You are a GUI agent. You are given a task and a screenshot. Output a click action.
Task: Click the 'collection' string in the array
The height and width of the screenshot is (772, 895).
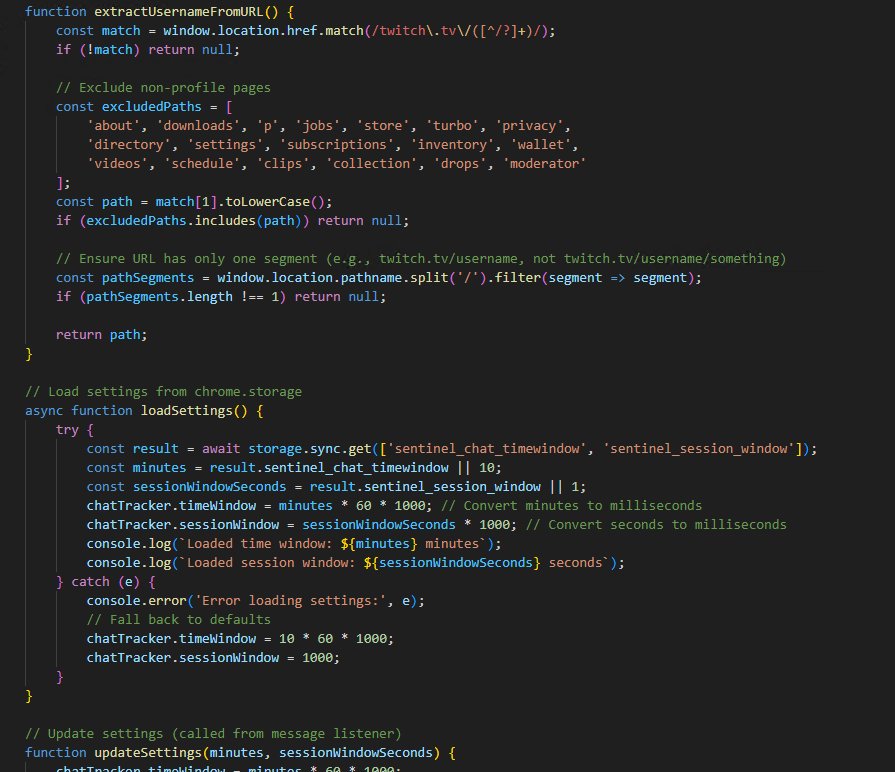click(372, 164)
